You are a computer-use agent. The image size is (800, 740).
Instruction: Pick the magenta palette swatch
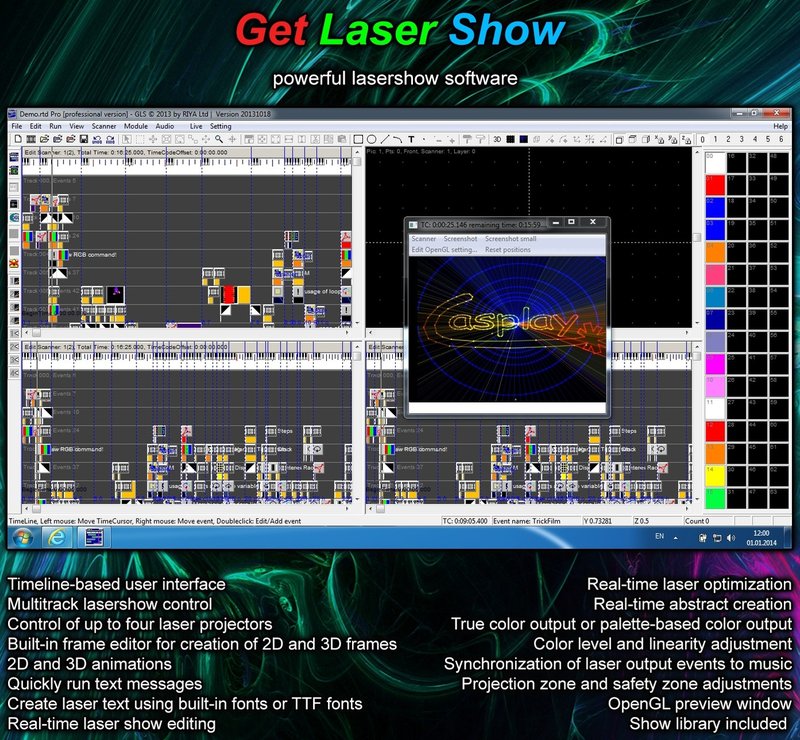click(715, 364)
